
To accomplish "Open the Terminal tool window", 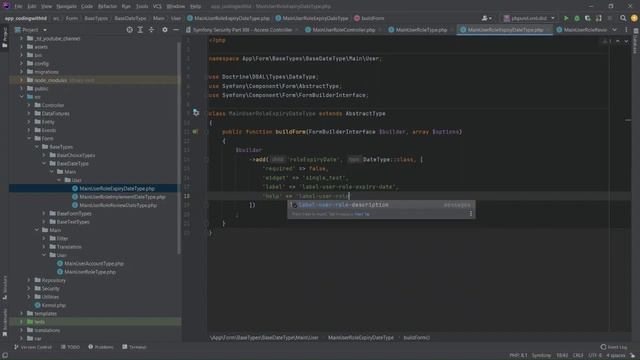I will click(134, 347).
